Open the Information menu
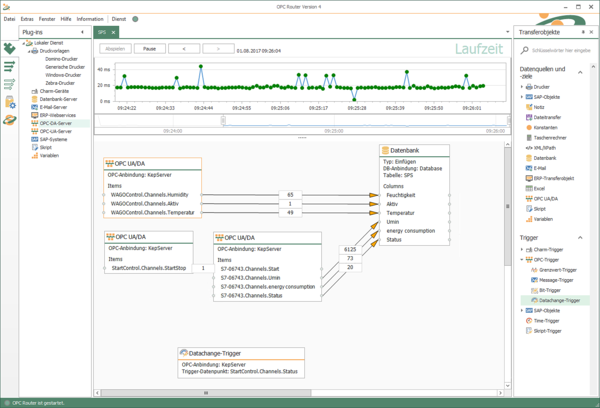 [90, 19]
